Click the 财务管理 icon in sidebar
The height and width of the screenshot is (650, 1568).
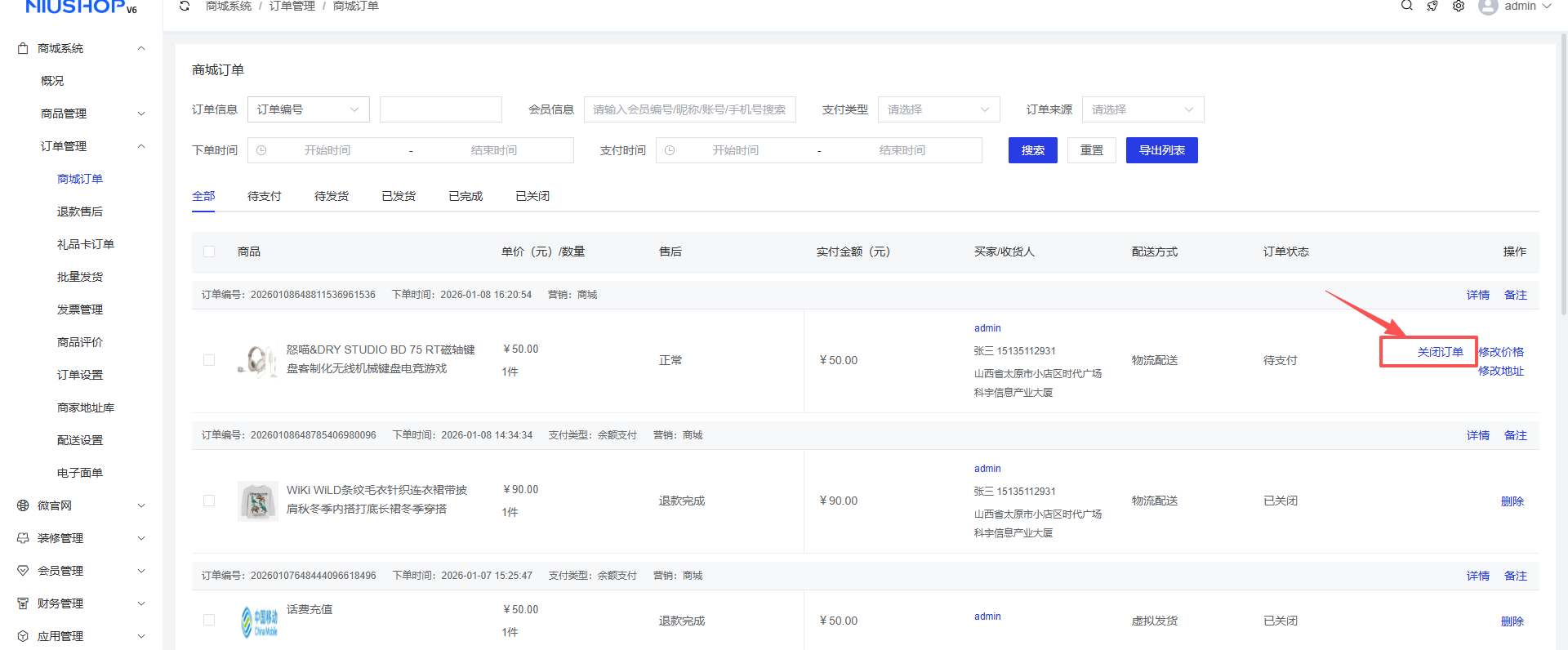23,603
